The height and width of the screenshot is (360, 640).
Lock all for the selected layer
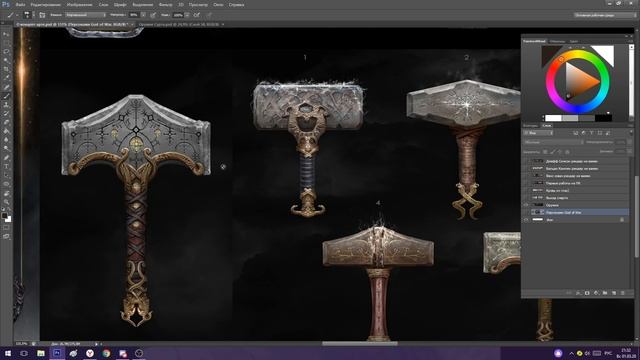[567, 152]
